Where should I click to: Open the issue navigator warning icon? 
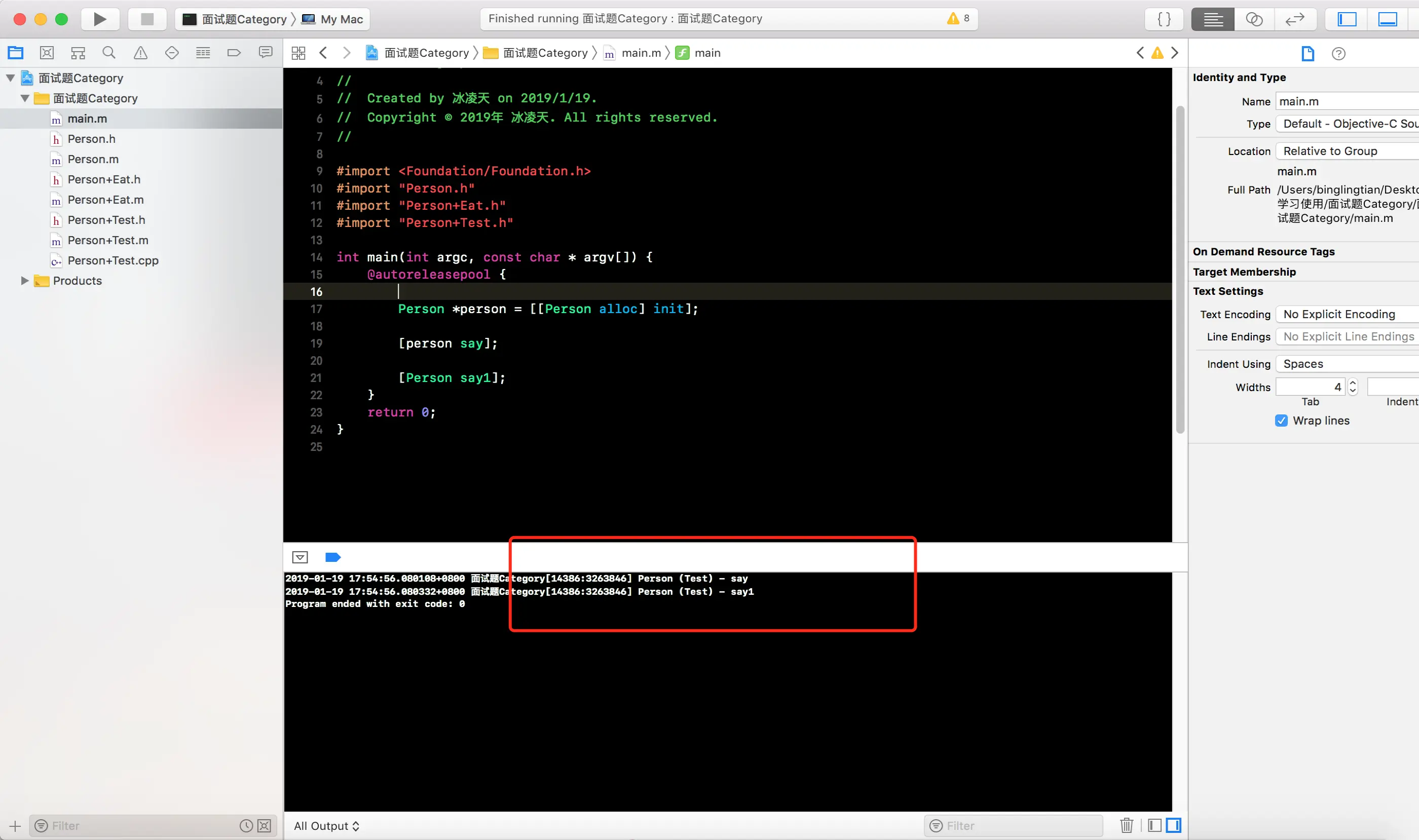click(x=140, y=53)
